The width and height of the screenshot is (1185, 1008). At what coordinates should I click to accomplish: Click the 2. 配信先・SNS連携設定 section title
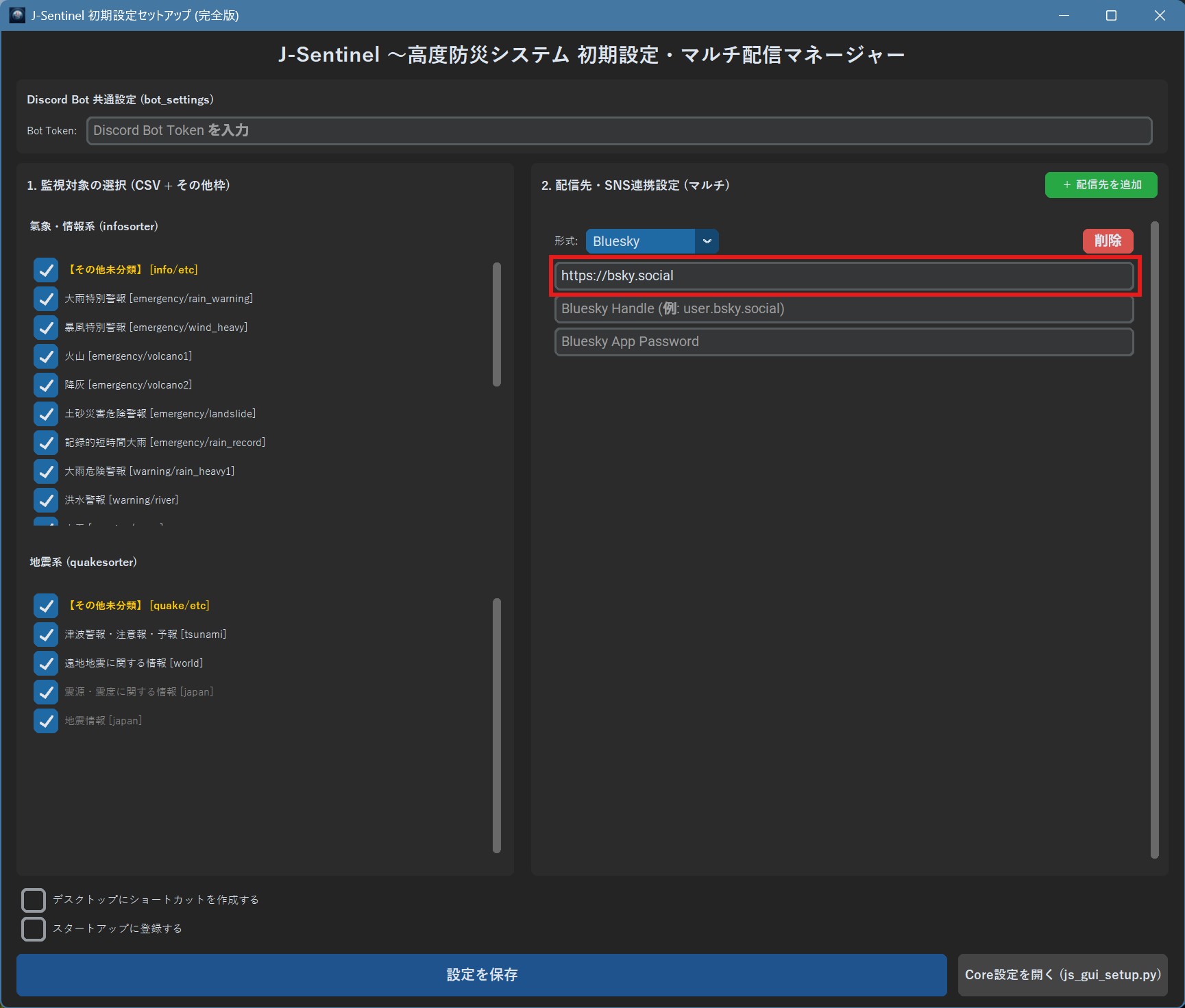tap(635, 185)
